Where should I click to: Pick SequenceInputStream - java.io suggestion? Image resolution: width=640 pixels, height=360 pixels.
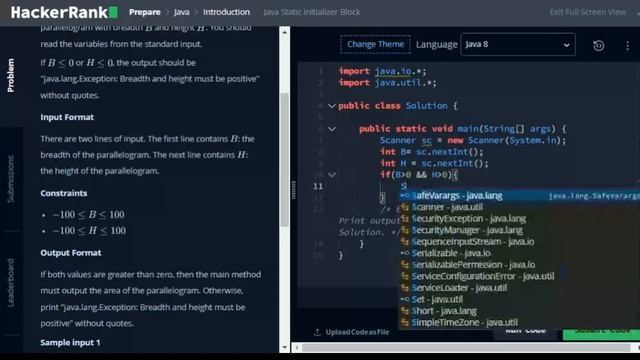tap(519, 242)
